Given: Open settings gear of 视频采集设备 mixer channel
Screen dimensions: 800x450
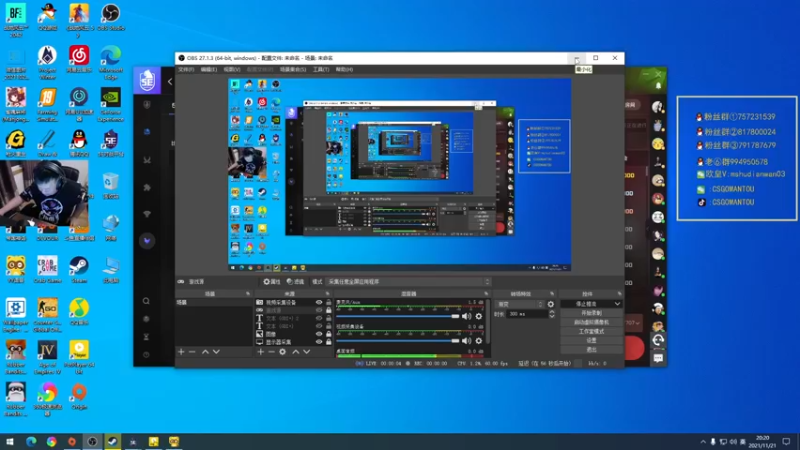Looking at the screenshot, I should pyautogui.click(x=479, y=340).
